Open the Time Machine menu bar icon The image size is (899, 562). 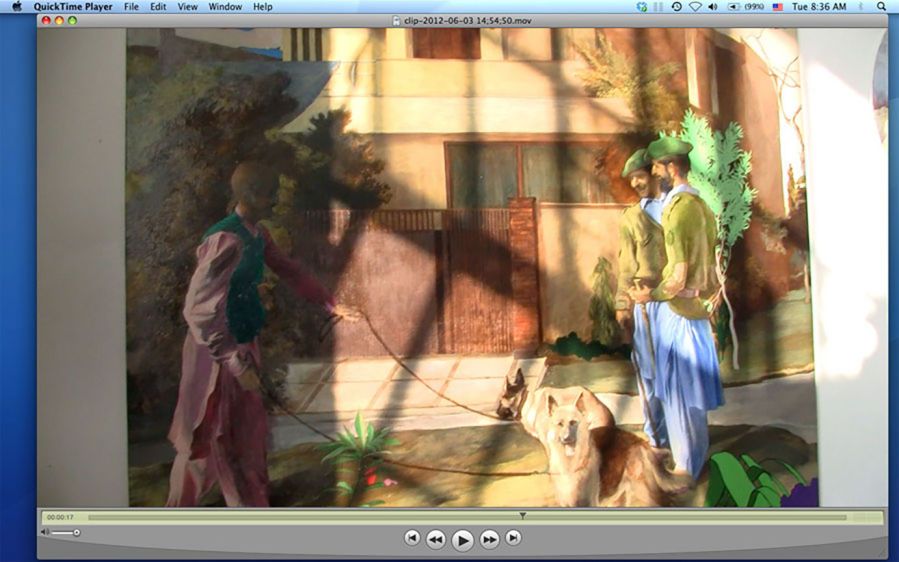677,7
